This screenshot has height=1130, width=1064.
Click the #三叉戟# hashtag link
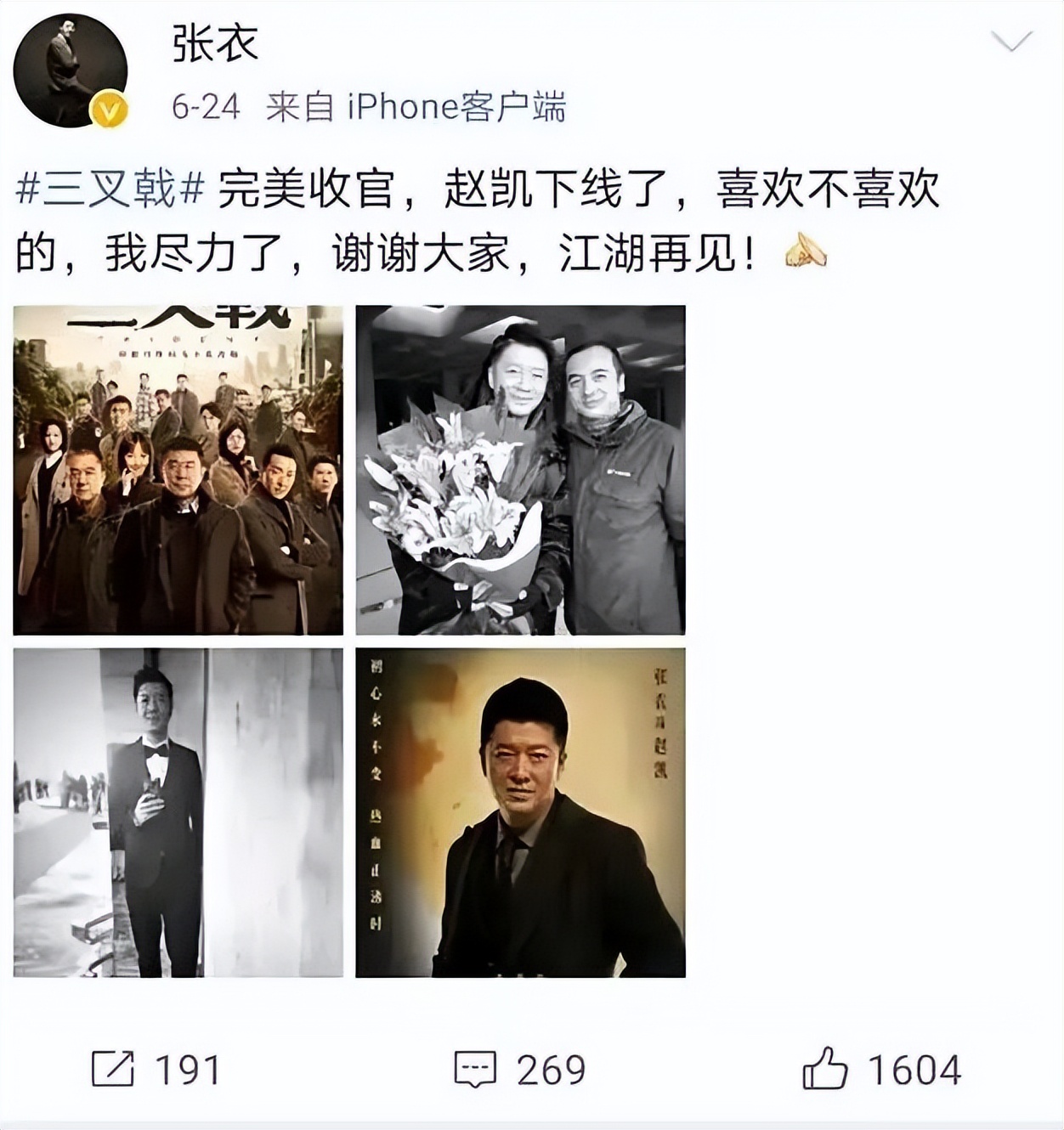[110, 189]
